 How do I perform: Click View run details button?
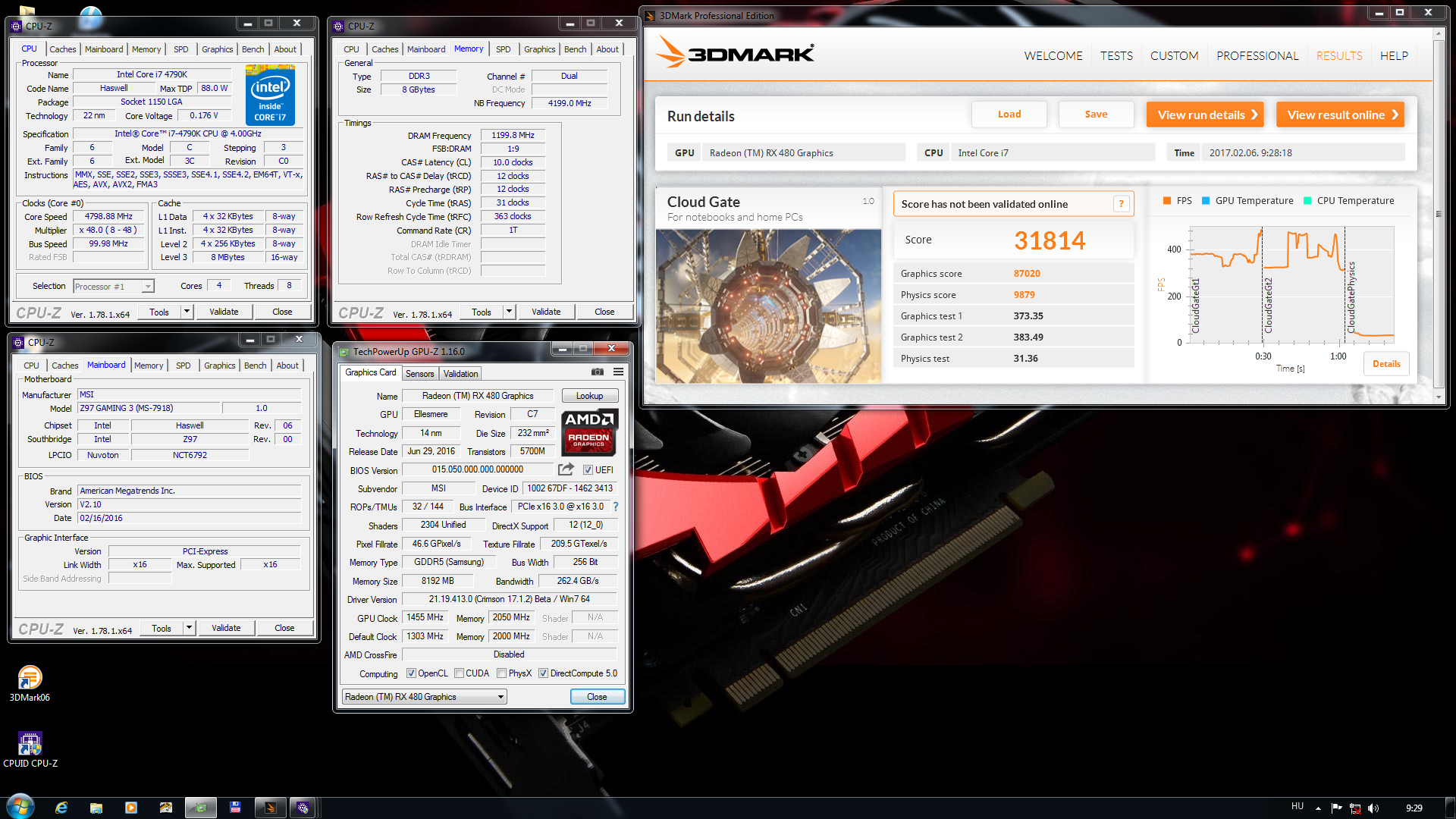click(x=1205, y=115)
